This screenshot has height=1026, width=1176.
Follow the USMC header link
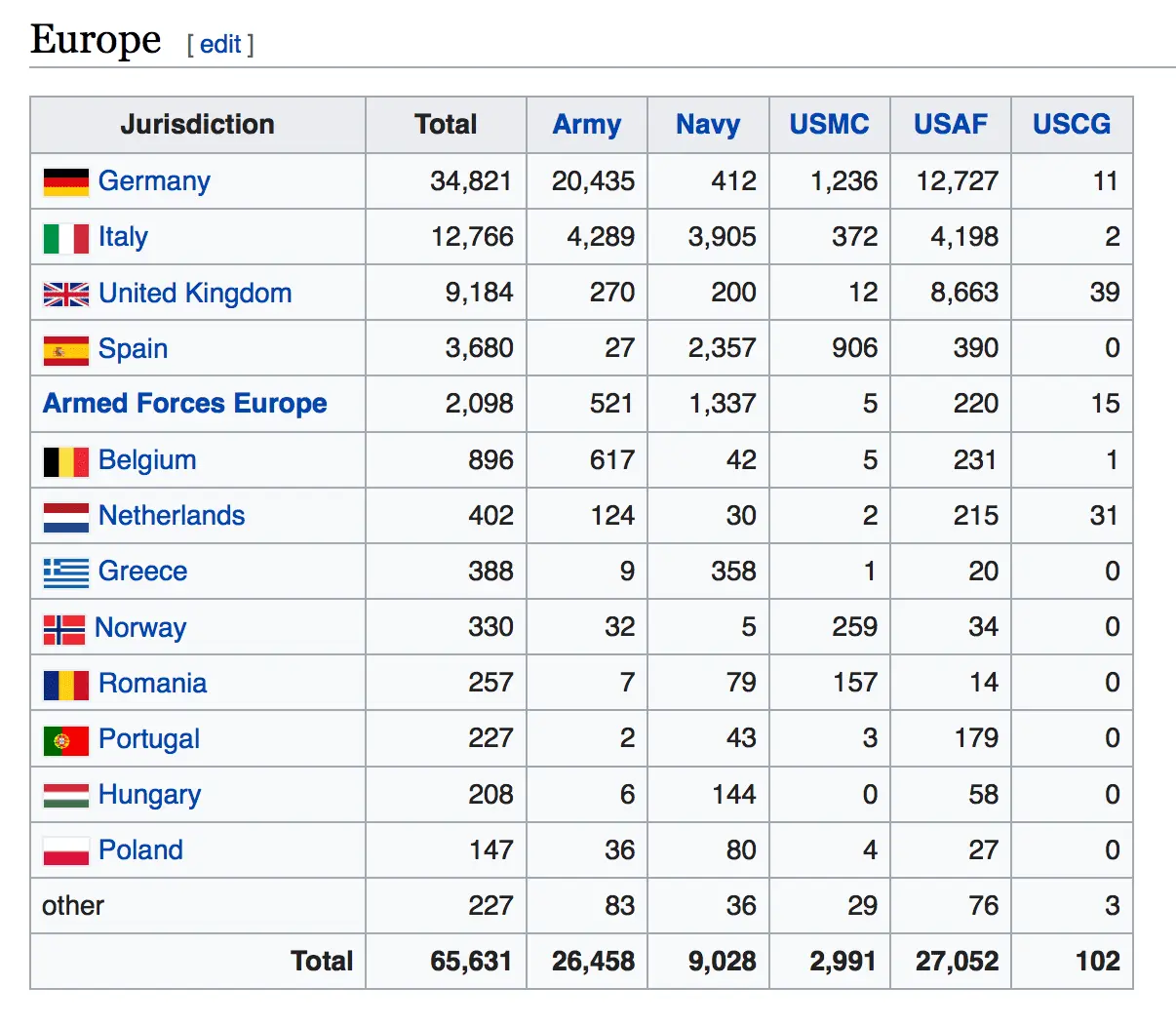point(829,124)
